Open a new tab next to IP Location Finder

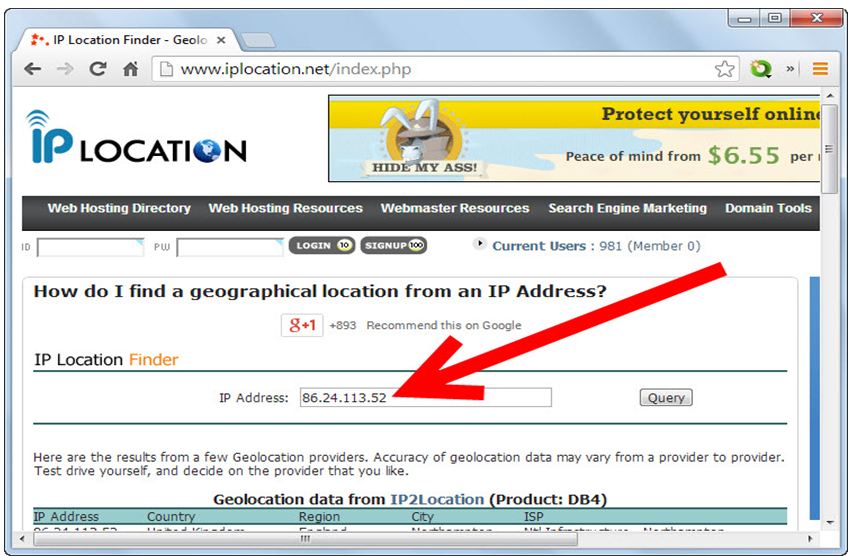pos(258,40)
